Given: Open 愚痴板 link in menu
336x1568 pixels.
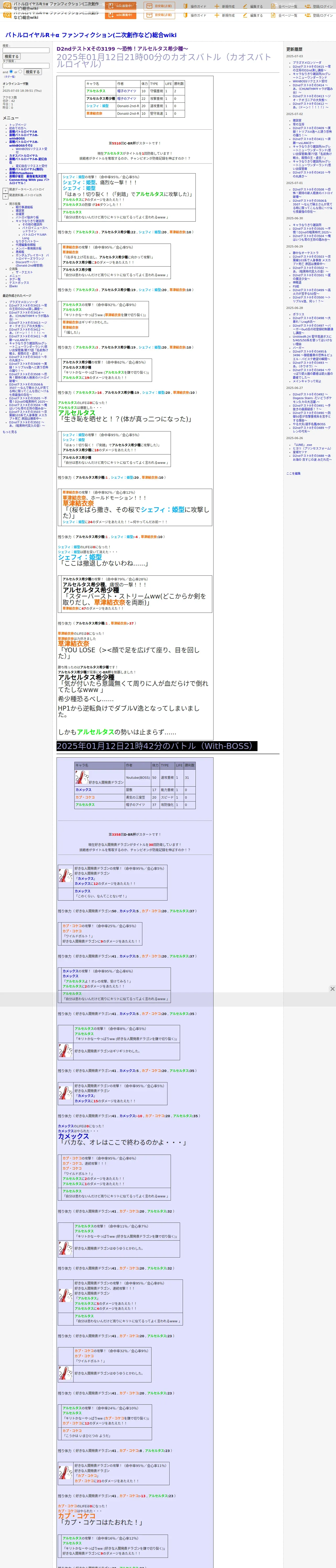Looking at the screenshot, I should point(20,252).
